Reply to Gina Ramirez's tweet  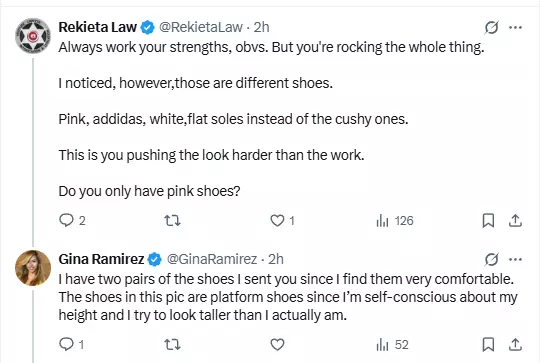pos(71,344)
